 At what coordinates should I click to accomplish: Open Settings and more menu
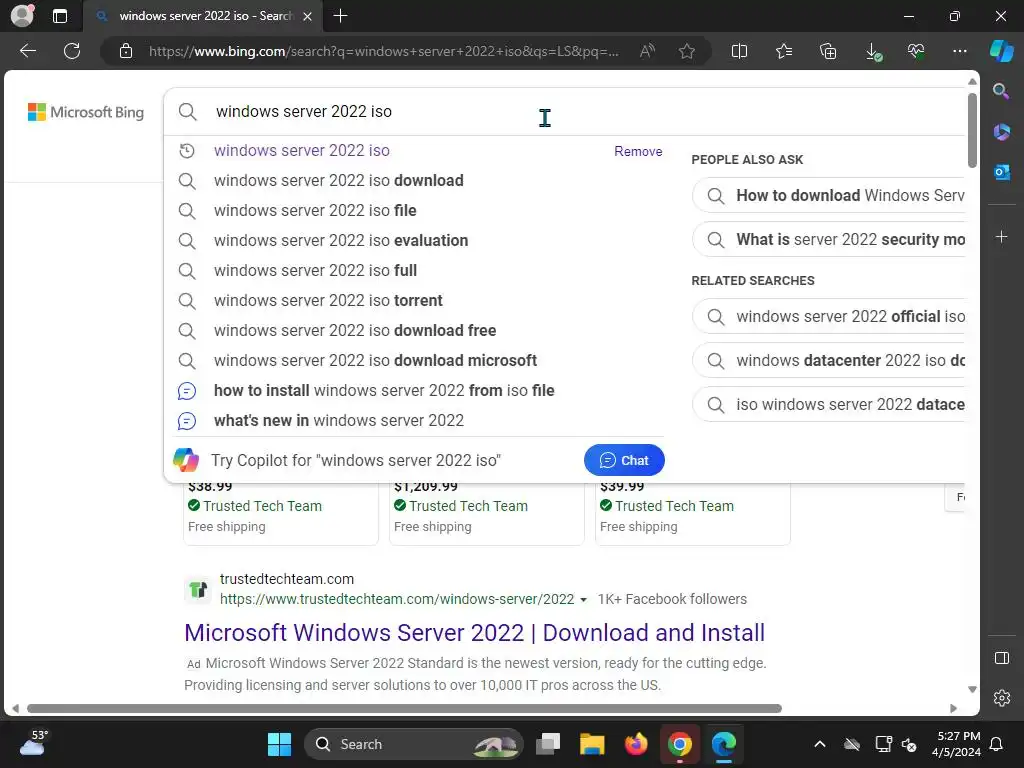(960, 51)
